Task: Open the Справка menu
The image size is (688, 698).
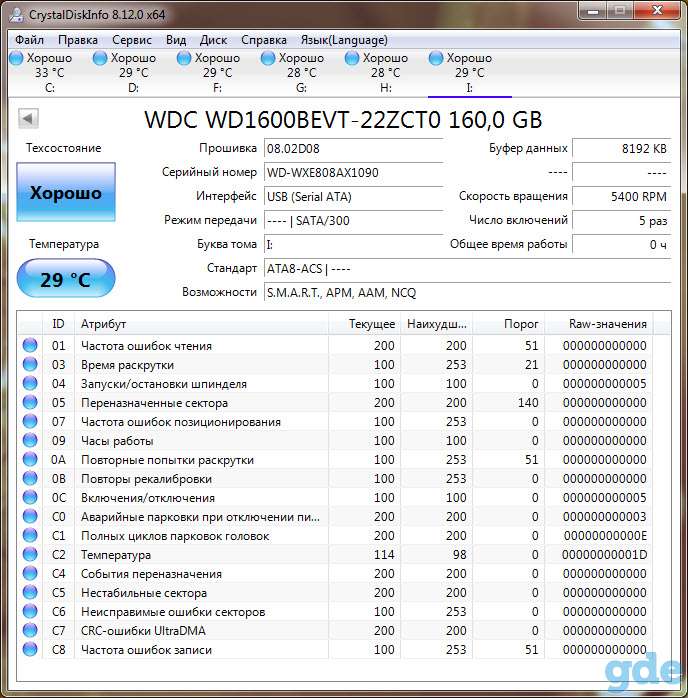Action: tap(264, 40)
